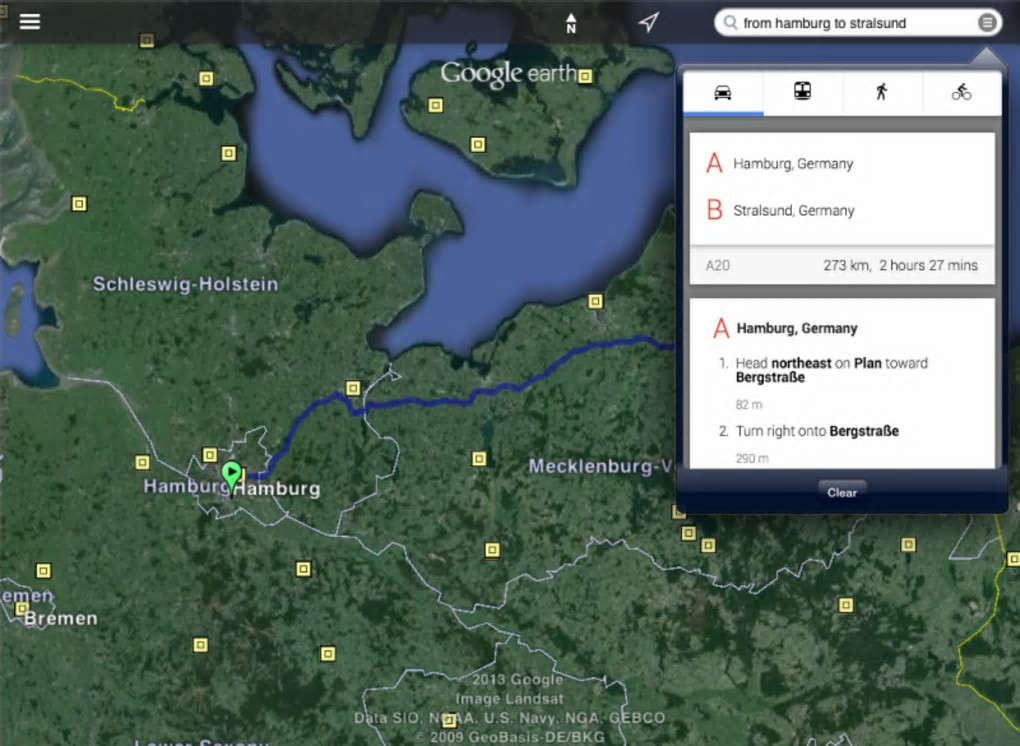This screenshot has height=746, width=1020.
Task: Toggle the search results list icon
Action: click(x=987, y=23)
